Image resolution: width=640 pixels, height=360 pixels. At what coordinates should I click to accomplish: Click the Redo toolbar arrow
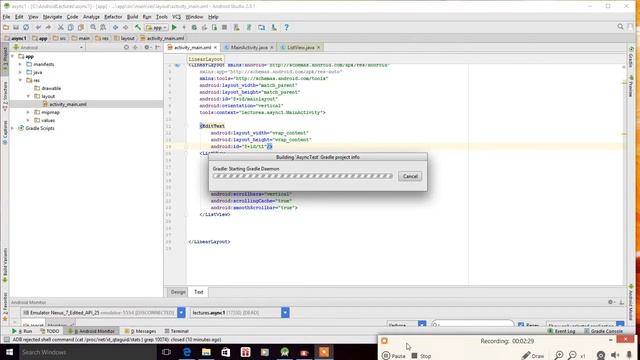(x=48, y=27)
